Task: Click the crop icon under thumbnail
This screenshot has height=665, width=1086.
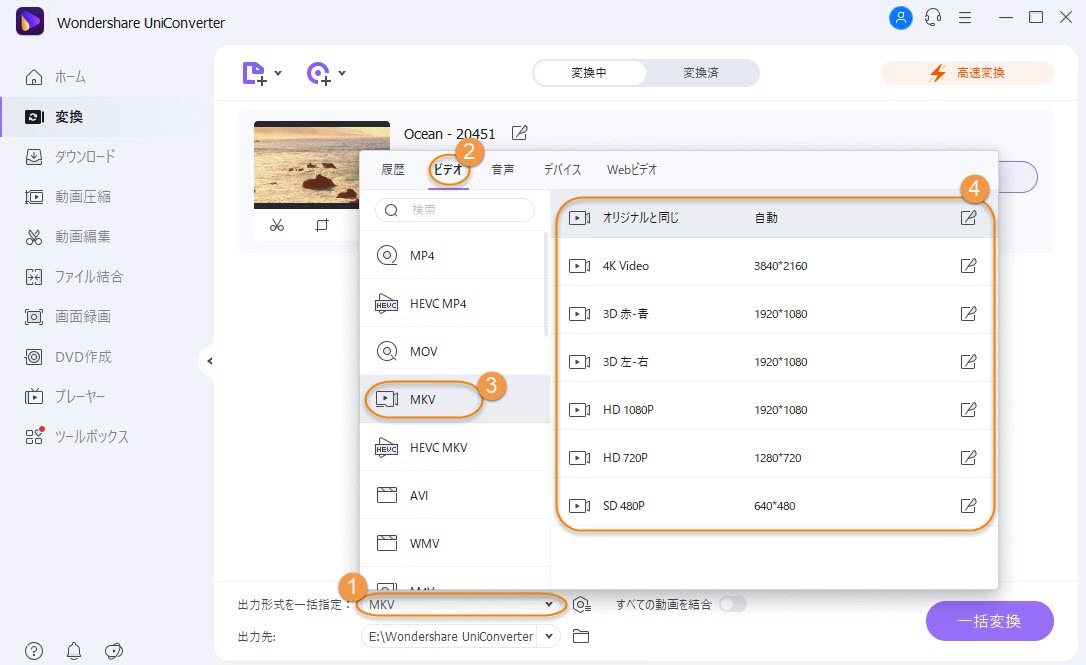Action: click(321, 225)
